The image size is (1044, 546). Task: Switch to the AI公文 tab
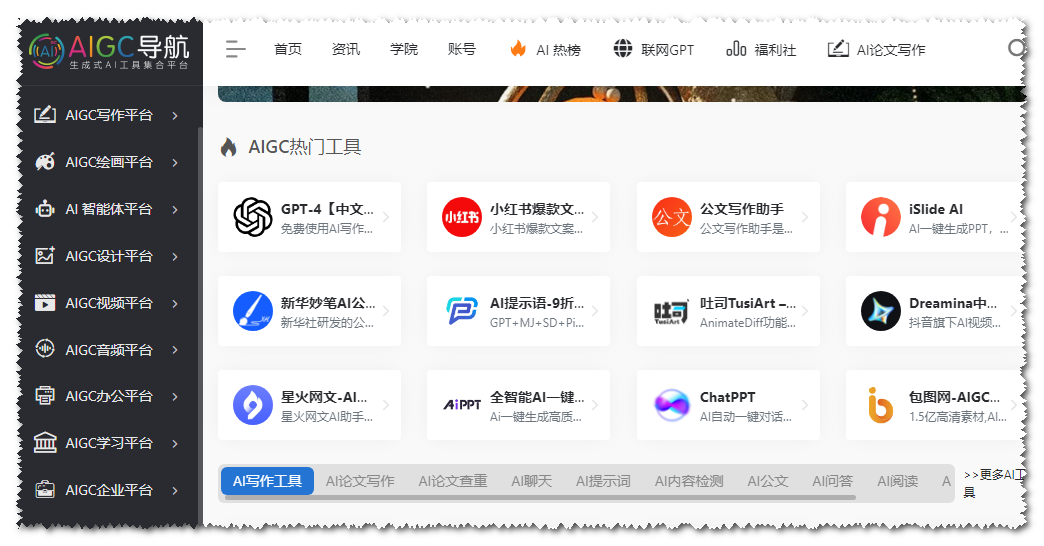coord(767,481)
